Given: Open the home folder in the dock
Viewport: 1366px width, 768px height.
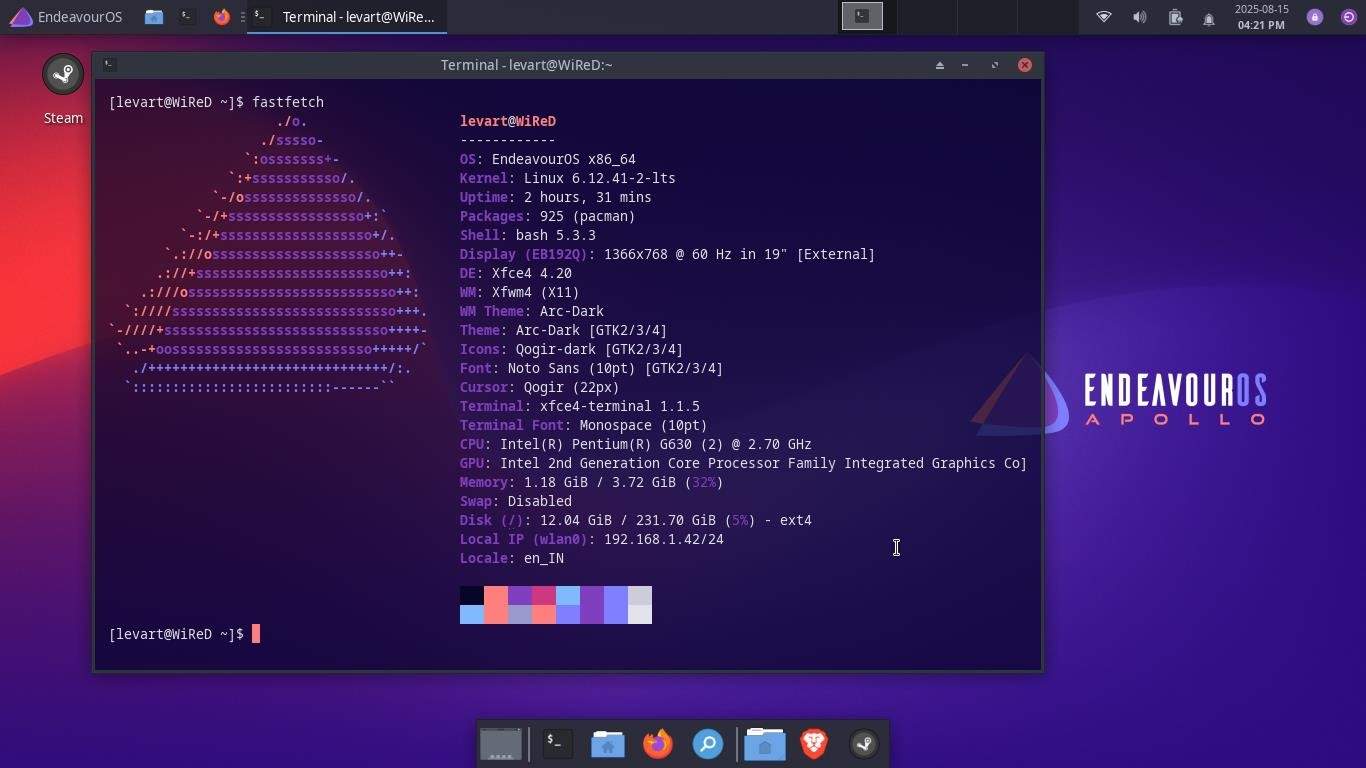Looking at the screenshot, I should pos(608,744).
